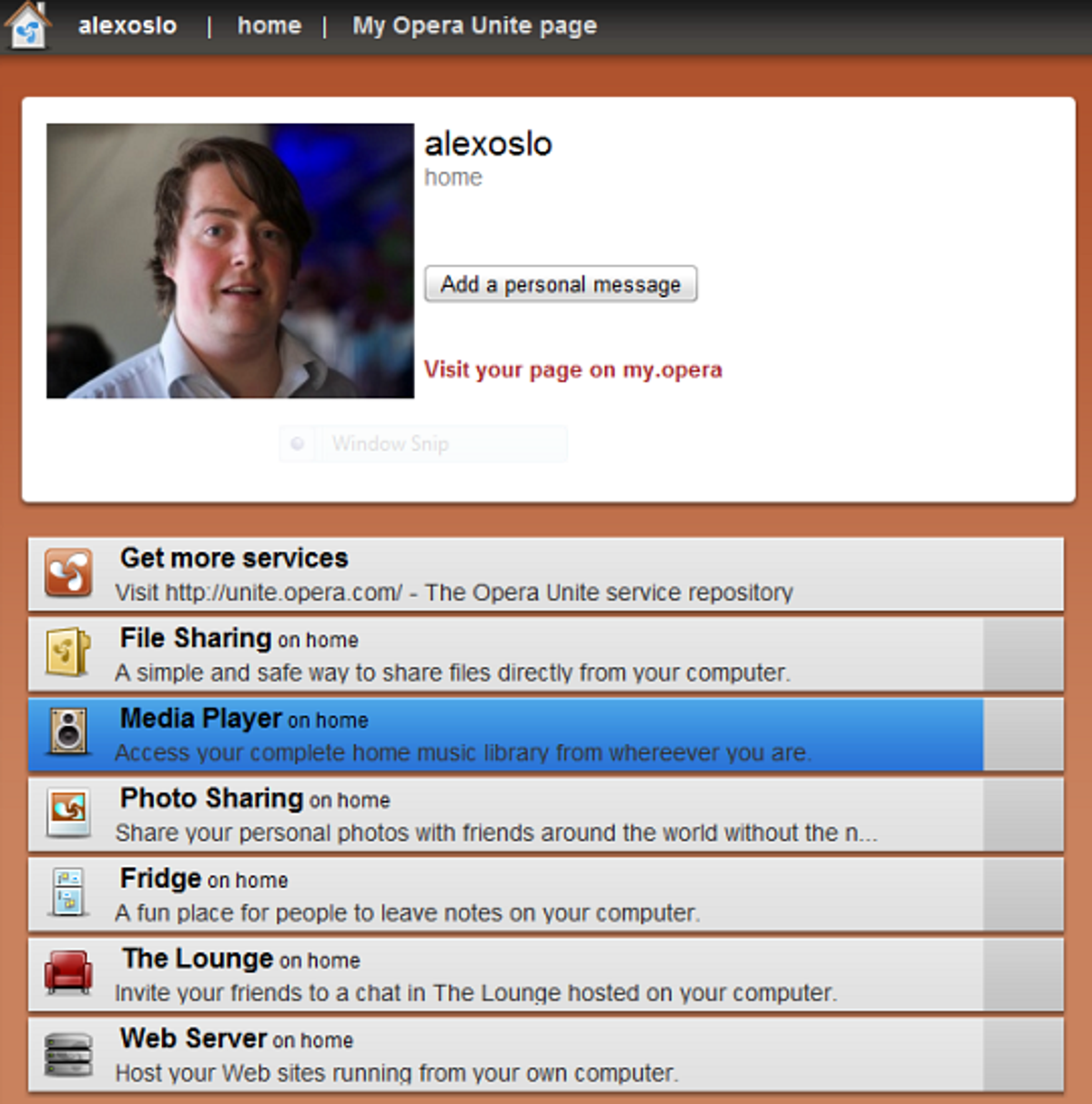Screen dimensions: 1092x1104
Task: Expand the File Sharing side panel strip
Action: coord(1022,653)
